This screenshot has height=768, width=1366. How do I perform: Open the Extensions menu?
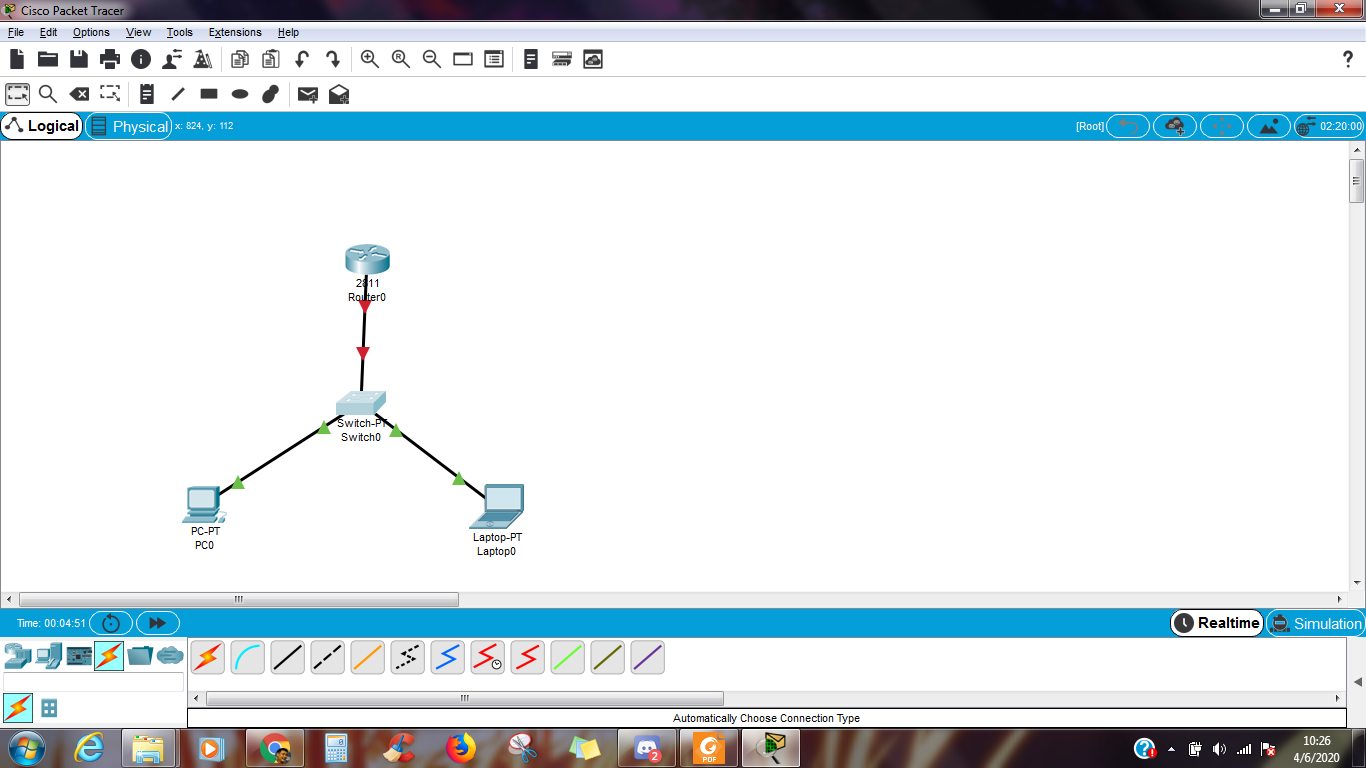tap(235, 32)
